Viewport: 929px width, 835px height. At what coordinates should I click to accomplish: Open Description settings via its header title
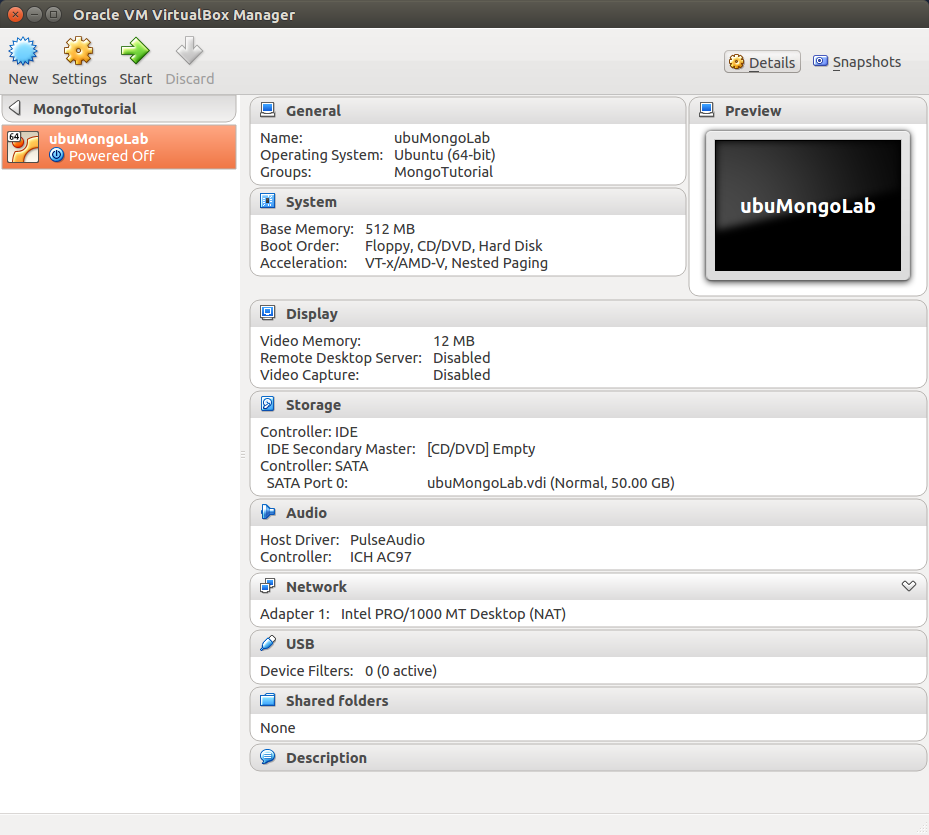coord(326,758)
